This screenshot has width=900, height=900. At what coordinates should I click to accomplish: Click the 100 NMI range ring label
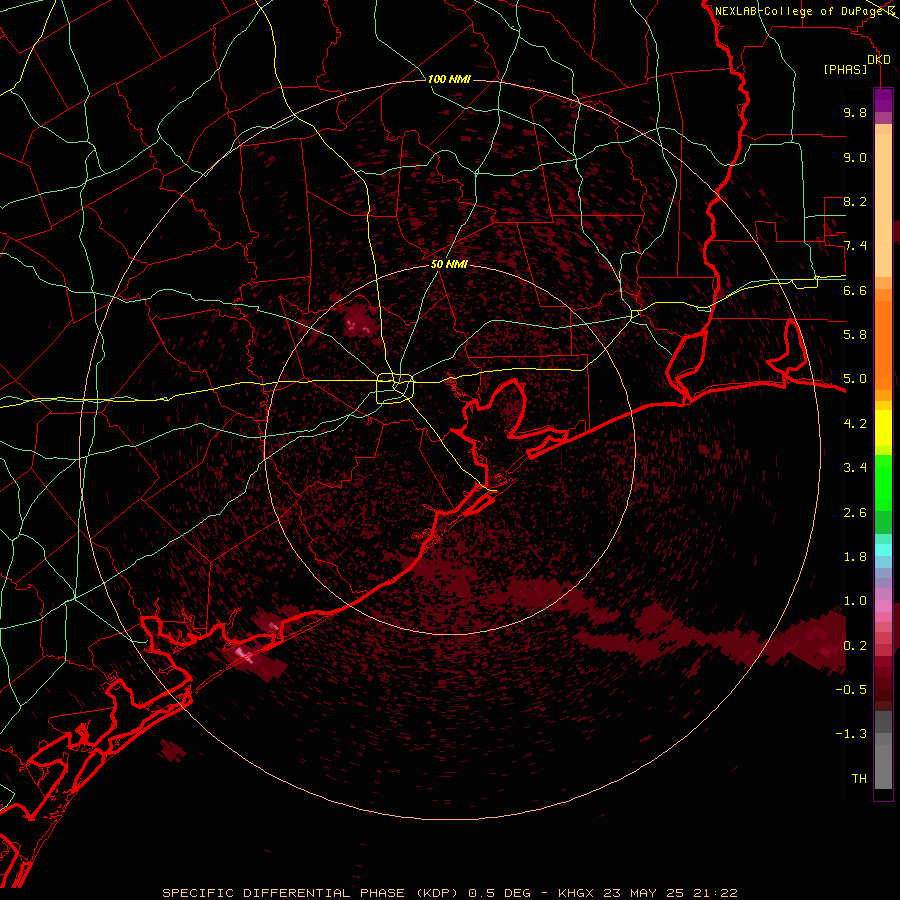[449, 79]
